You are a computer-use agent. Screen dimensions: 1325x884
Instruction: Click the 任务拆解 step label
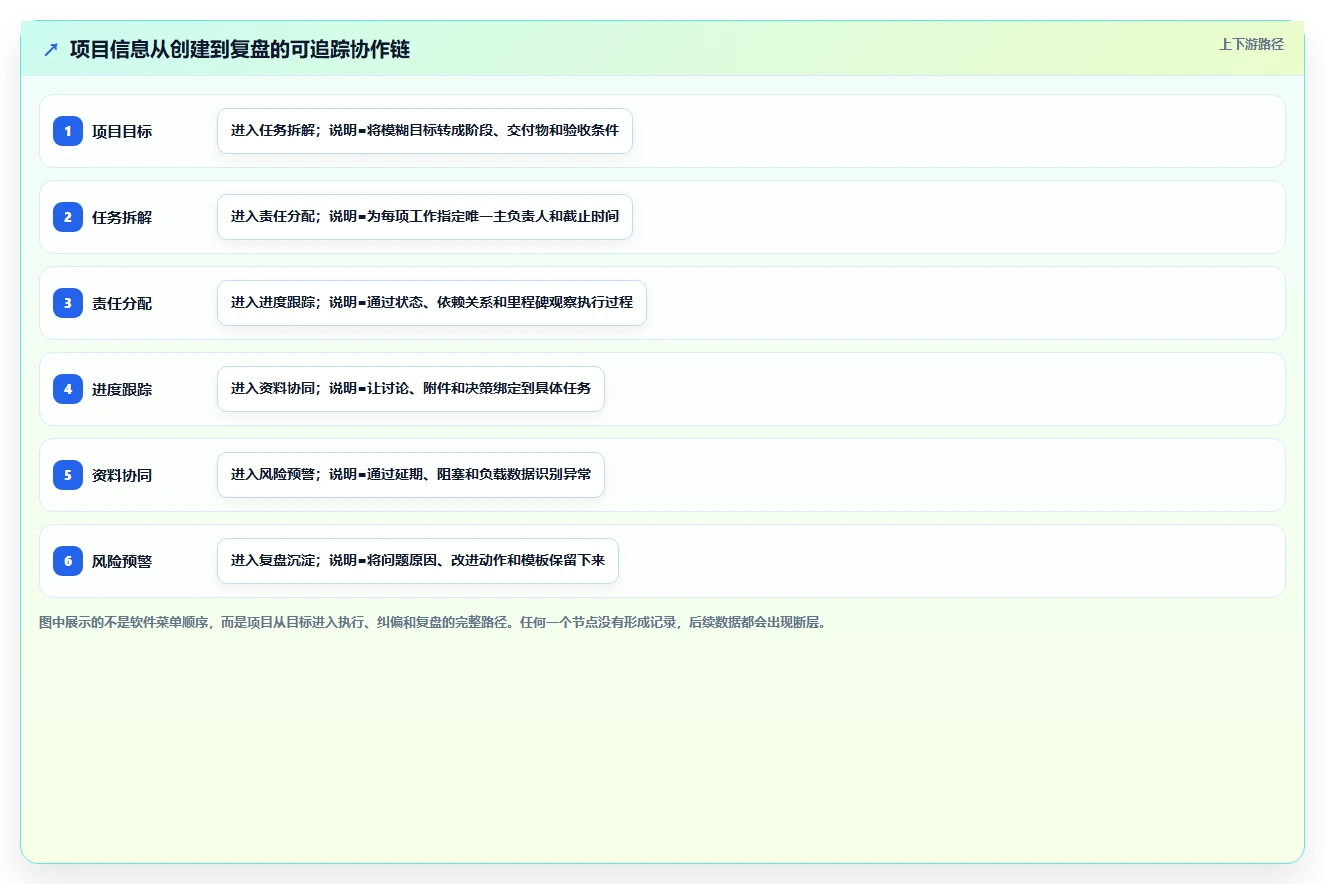click(x=122, y=217)
